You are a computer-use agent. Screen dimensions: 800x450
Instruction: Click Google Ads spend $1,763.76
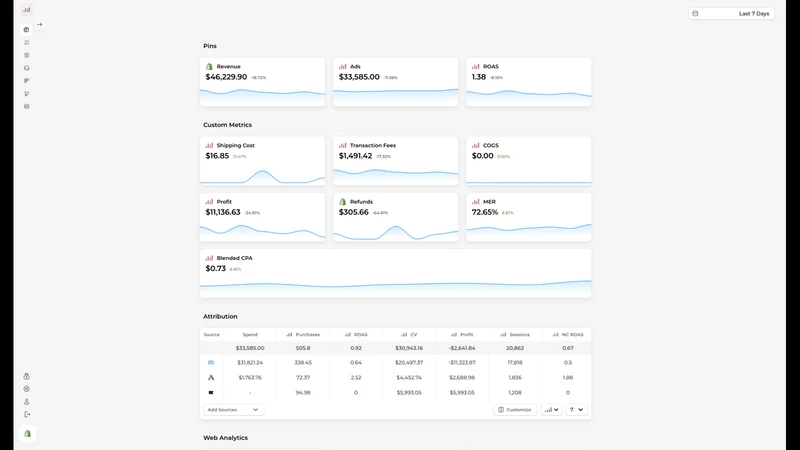(250, 378)
